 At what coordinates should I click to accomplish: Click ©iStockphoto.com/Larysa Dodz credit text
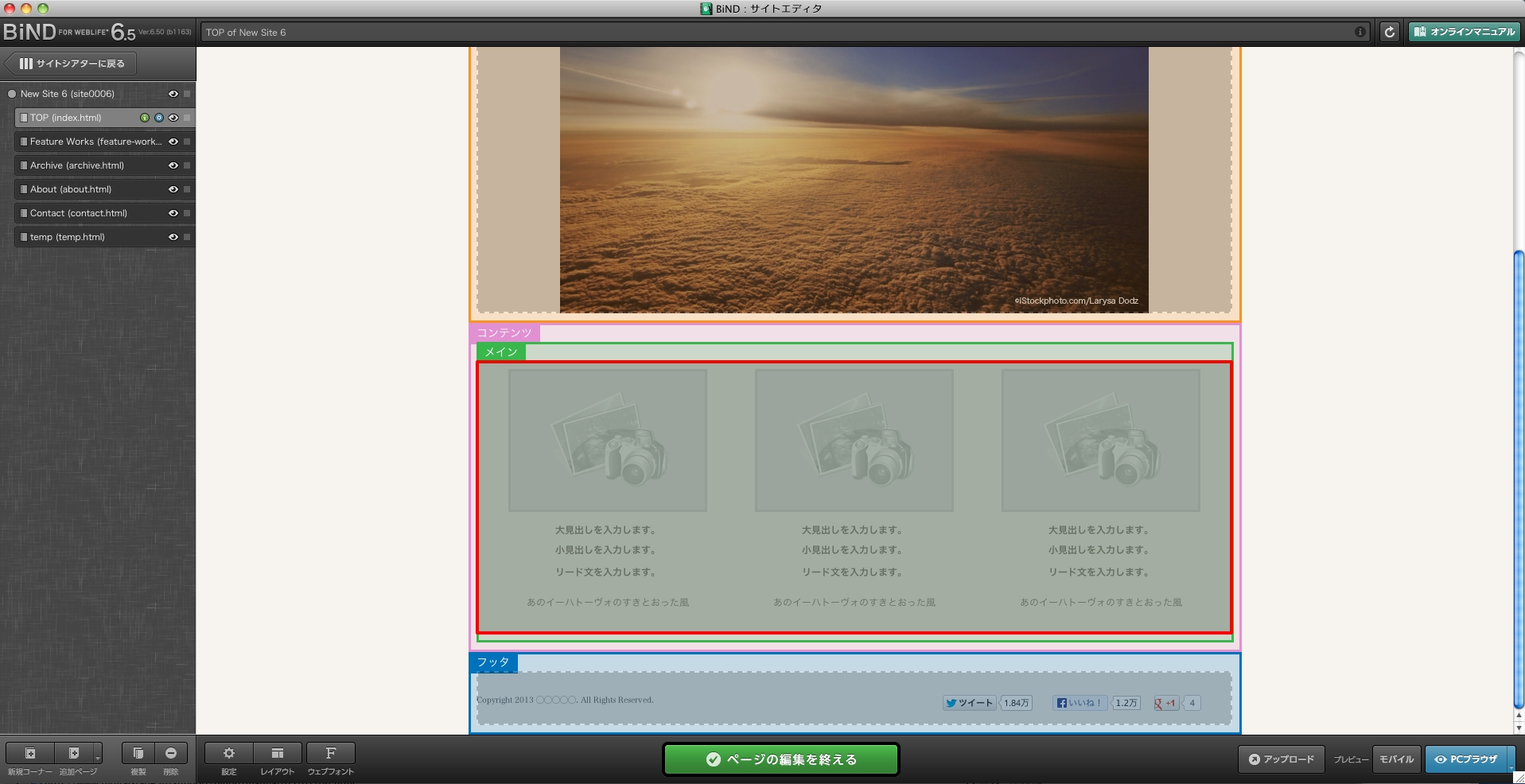pyautogui.click(x=1076, y=301)
